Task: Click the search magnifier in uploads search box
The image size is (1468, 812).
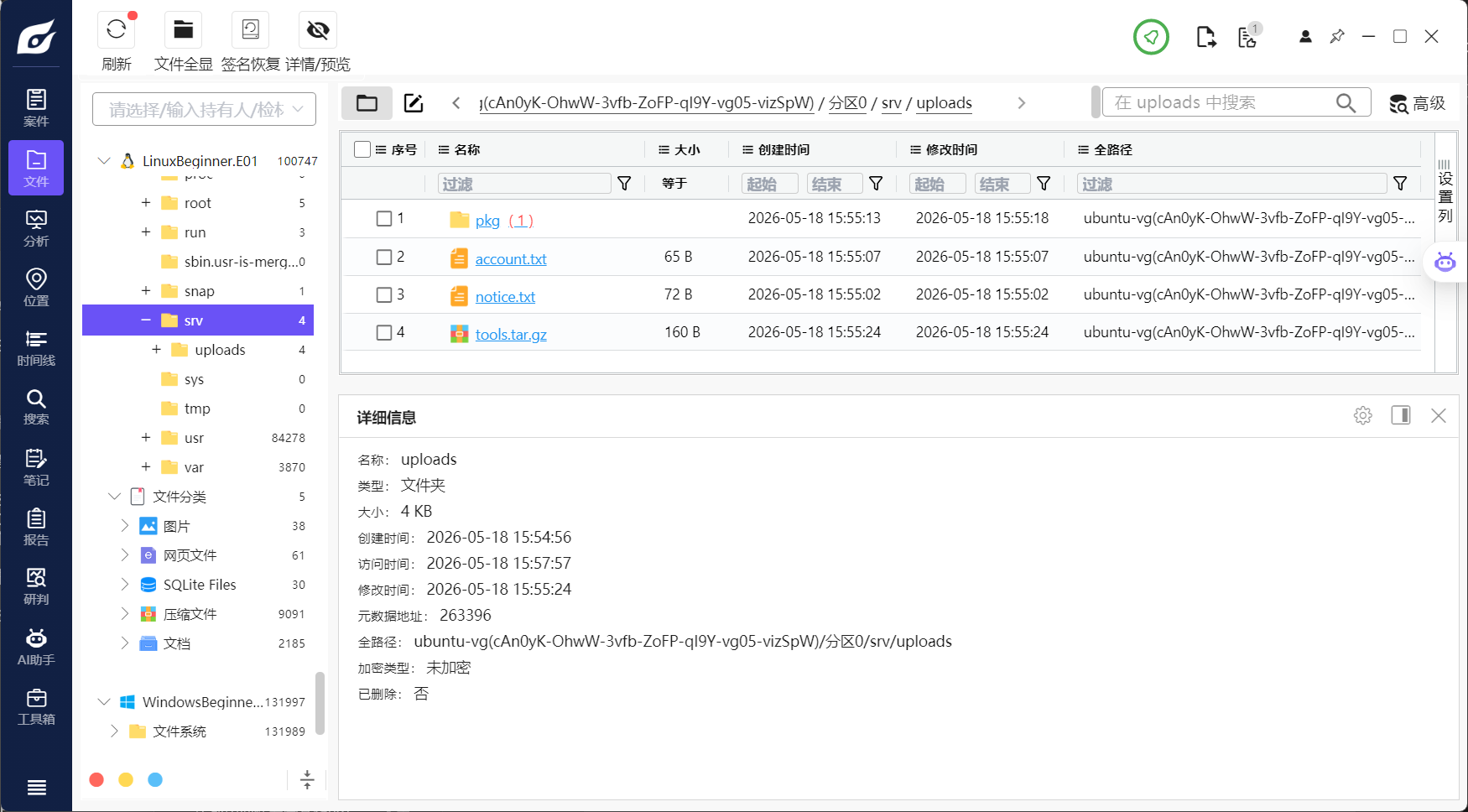Action: (1346, 102)
